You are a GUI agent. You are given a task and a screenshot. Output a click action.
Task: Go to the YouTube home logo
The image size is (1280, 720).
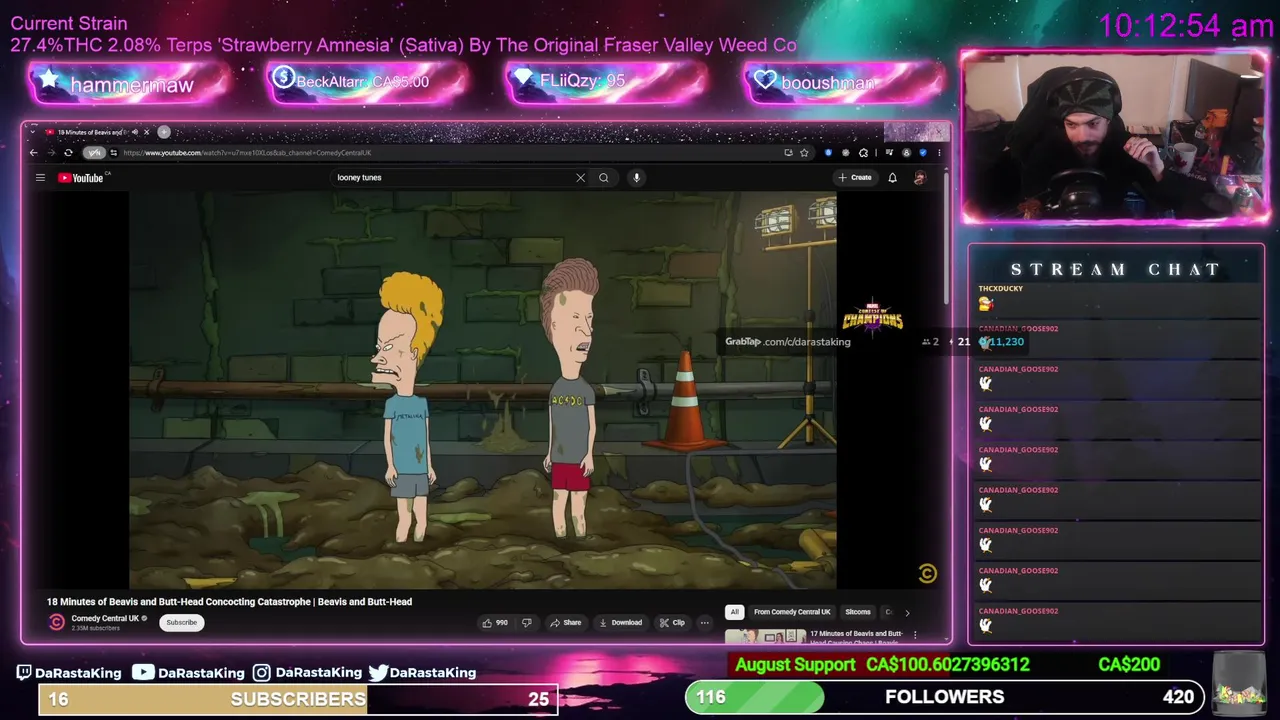click(81, 178)
